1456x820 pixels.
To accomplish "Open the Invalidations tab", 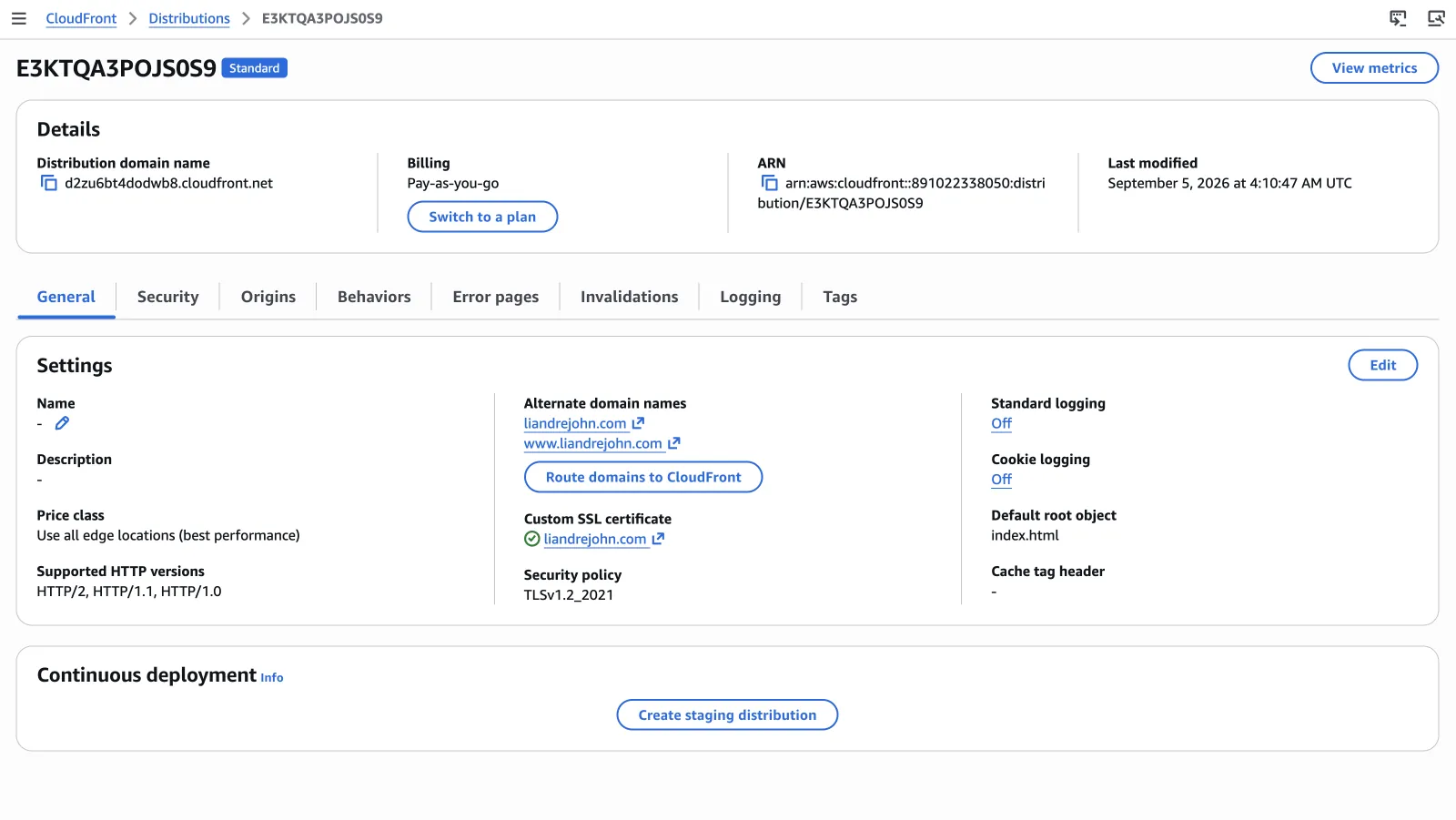I will (630, 297).
